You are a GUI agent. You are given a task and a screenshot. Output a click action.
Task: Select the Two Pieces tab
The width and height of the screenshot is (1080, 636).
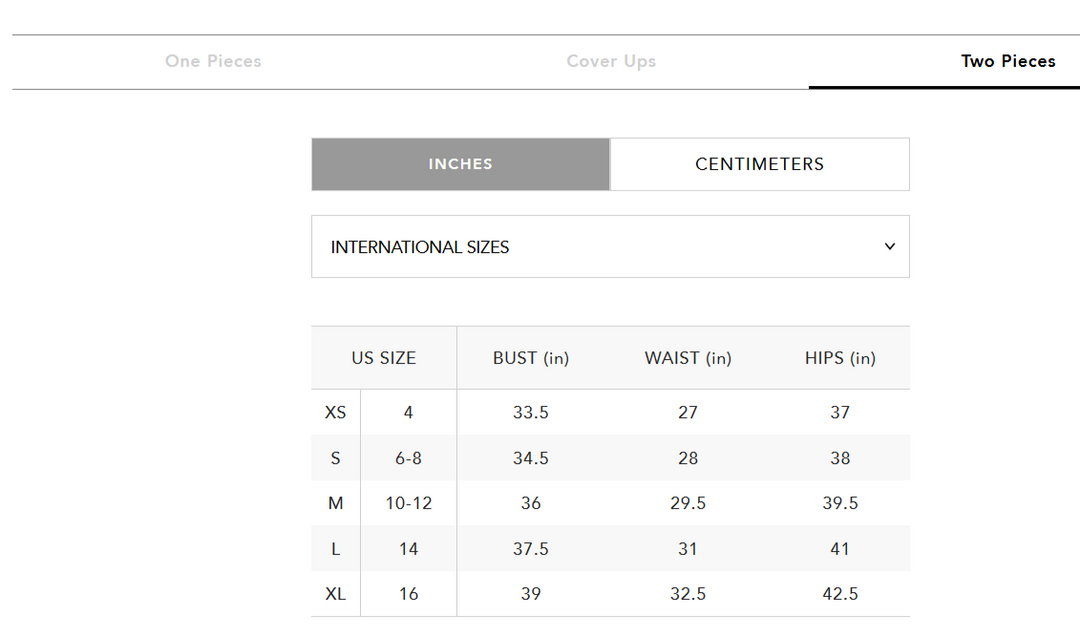coord(1008,61)
